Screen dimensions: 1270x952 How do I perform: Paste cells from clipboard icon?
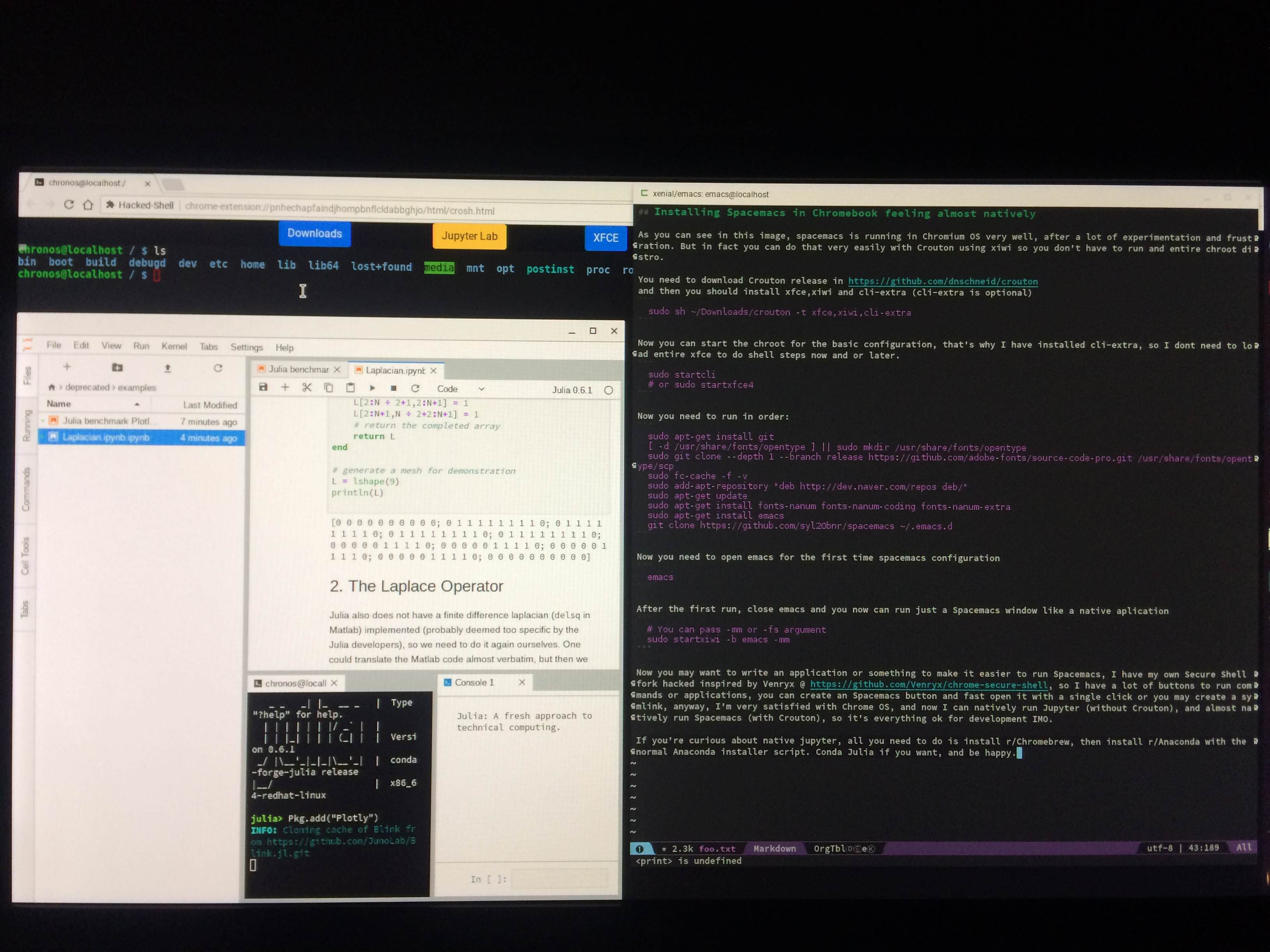(x=350, y=388)
